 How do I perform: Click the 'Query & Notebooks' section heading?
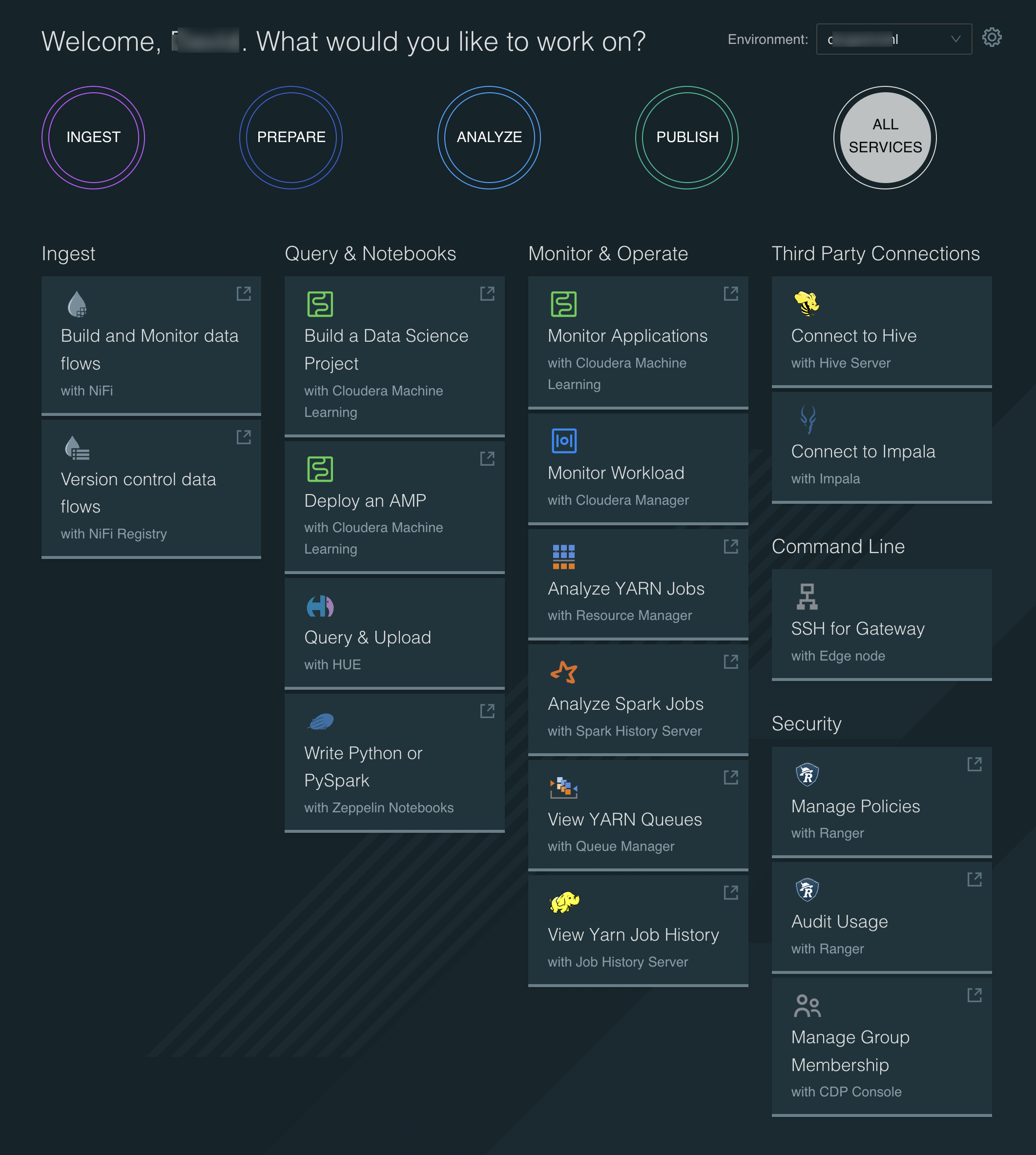[x=371, y=253]
